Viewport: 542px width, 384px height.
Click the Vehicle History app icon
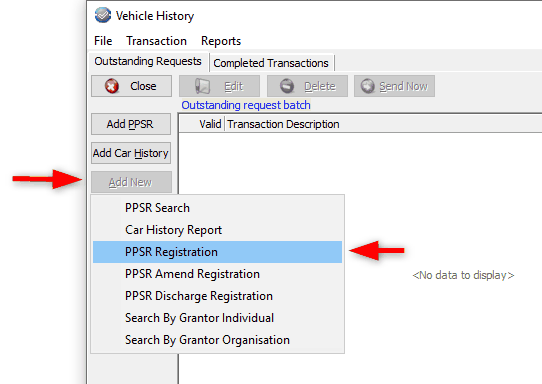(103, 16)
